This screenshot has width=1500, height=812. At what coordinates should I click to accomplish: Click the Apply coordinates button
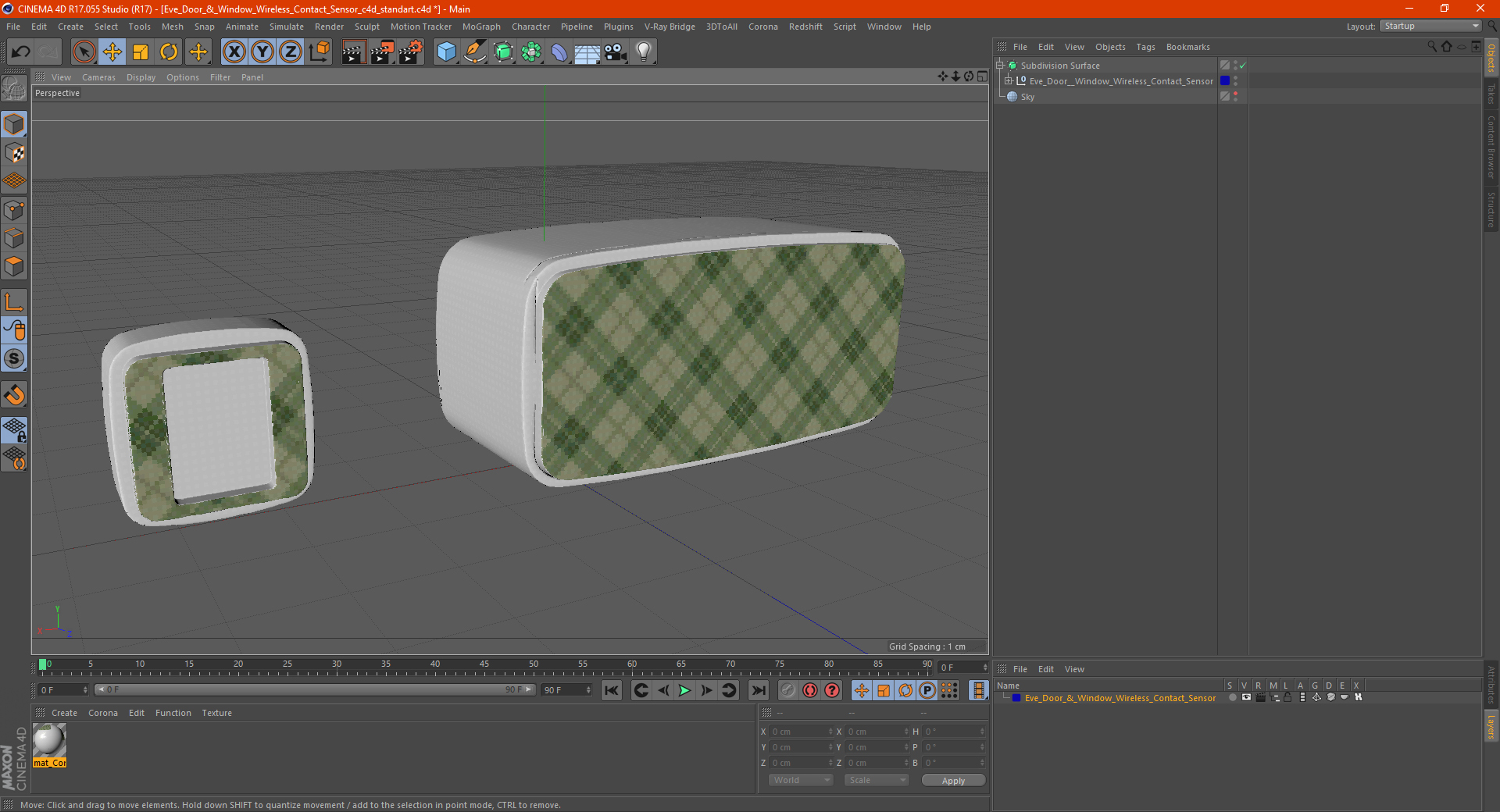pos(953,781)
